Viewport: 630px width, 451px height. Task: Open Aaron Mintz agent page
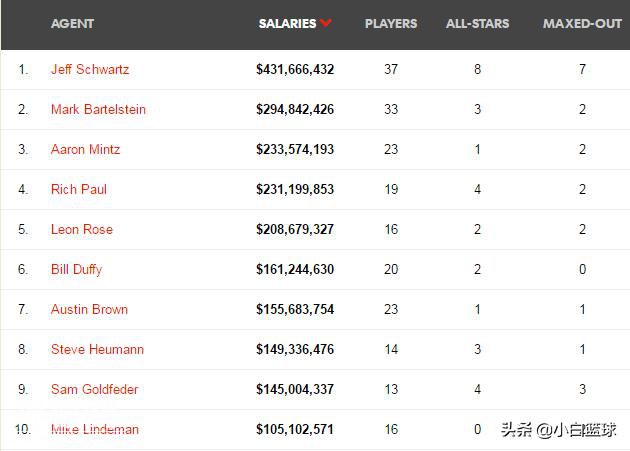pos(85,150)
